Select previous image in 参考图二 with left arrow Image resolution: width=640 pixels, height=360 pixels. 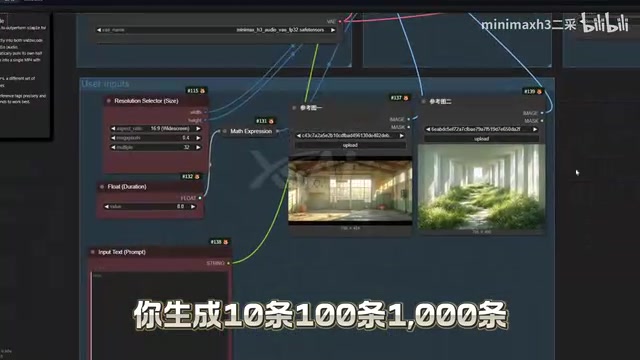428,129
